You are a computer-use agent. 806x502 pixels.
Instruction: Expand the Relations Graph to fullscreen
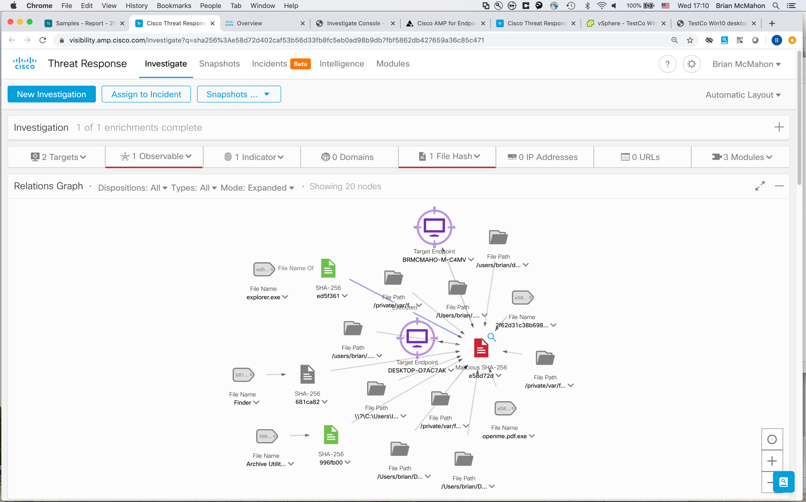[x=760, y=186]
